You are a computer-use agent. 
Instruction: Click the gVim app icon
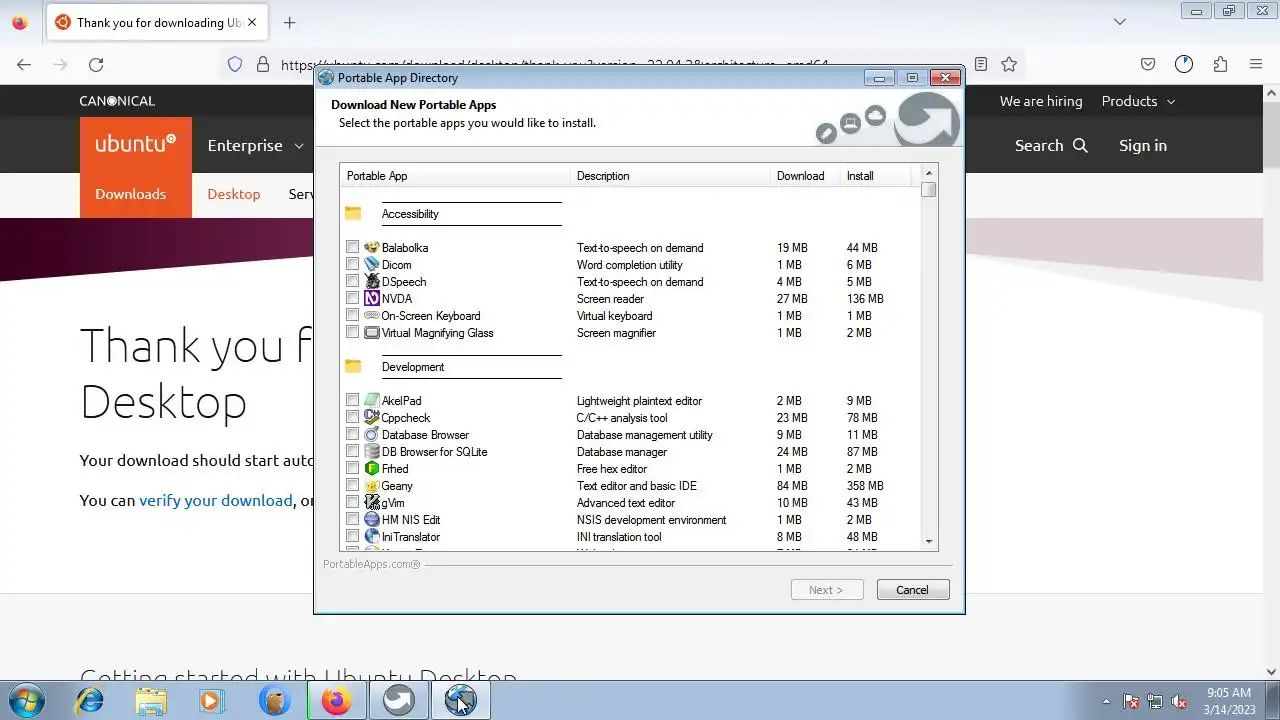372,503
